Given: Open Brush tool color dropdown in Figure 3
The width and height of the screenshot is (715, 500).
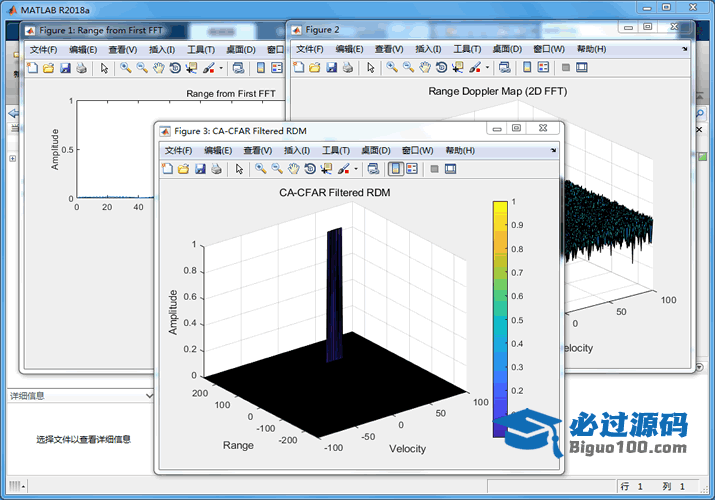Looking at the screenshot, I should coord(356,169).
